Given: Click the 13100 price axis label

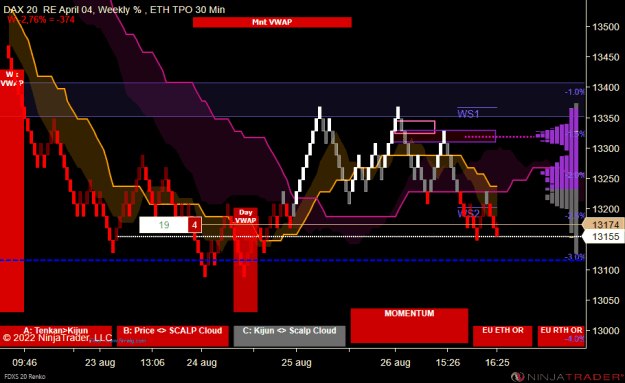Looking at the screenshot, I should (606, 270).
